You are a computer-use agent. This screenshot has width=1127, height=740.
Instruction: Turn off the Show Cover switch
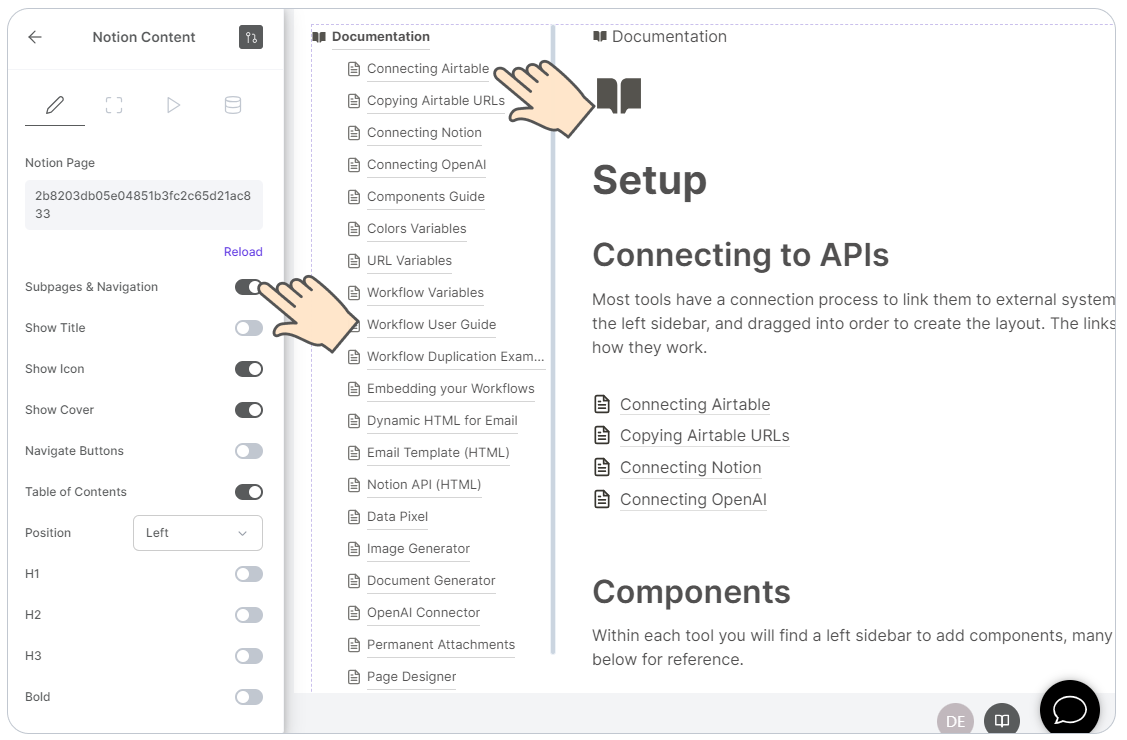[x=249, y=410]
